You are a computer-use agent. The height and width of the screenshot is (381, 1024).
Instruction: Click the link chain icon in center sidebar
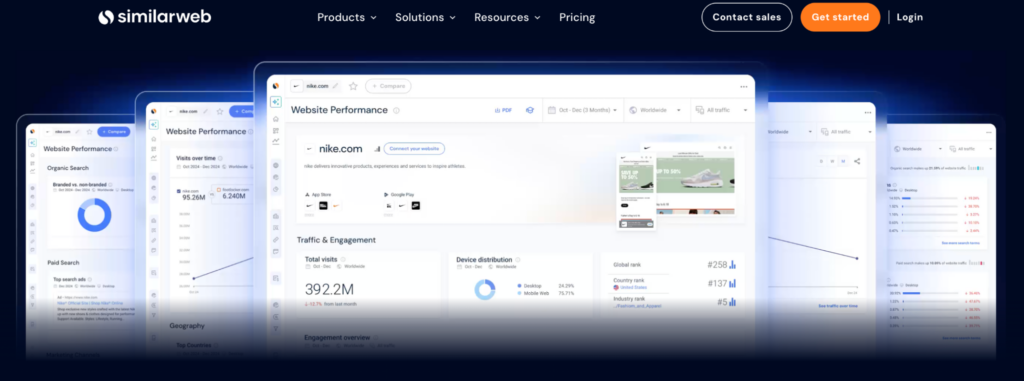click(x=276, y=240)
